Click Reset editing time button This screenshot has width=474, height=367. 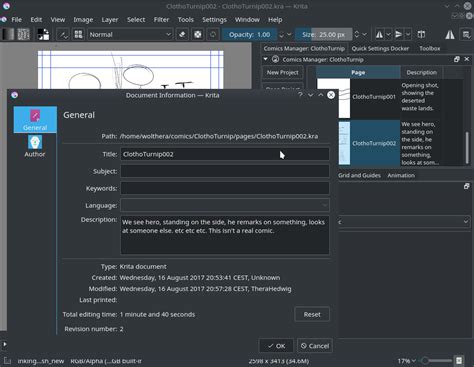pyautogui.click(x=312, y=314)
